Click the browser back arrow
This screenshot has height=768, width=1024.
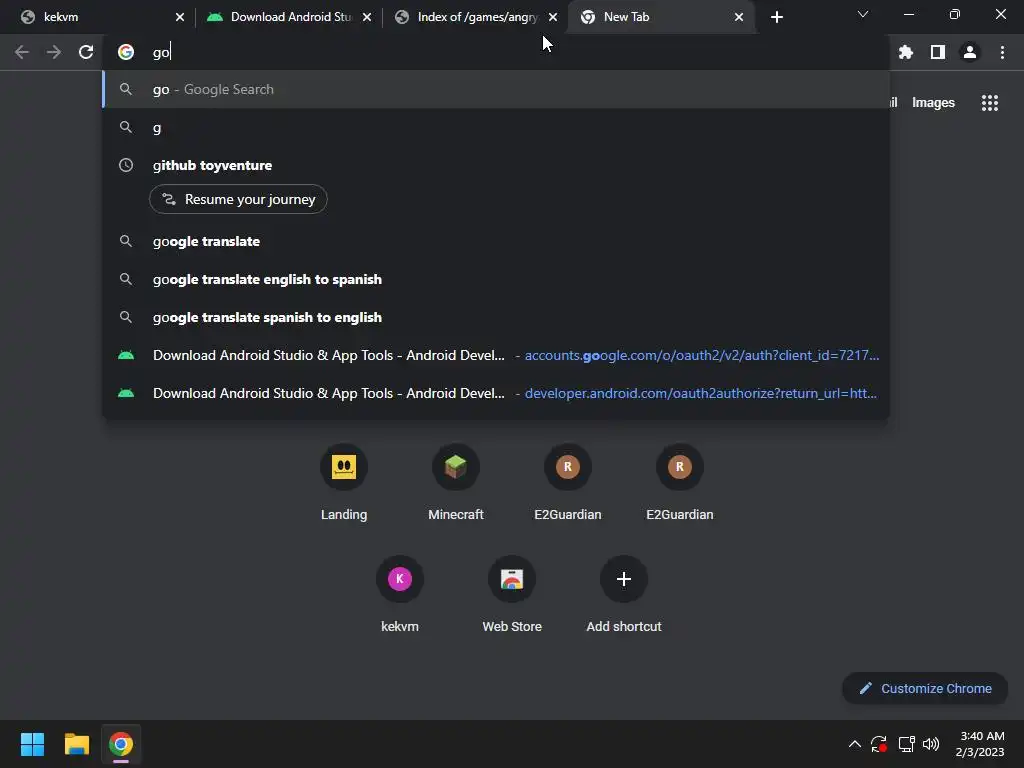click(22, 52)
